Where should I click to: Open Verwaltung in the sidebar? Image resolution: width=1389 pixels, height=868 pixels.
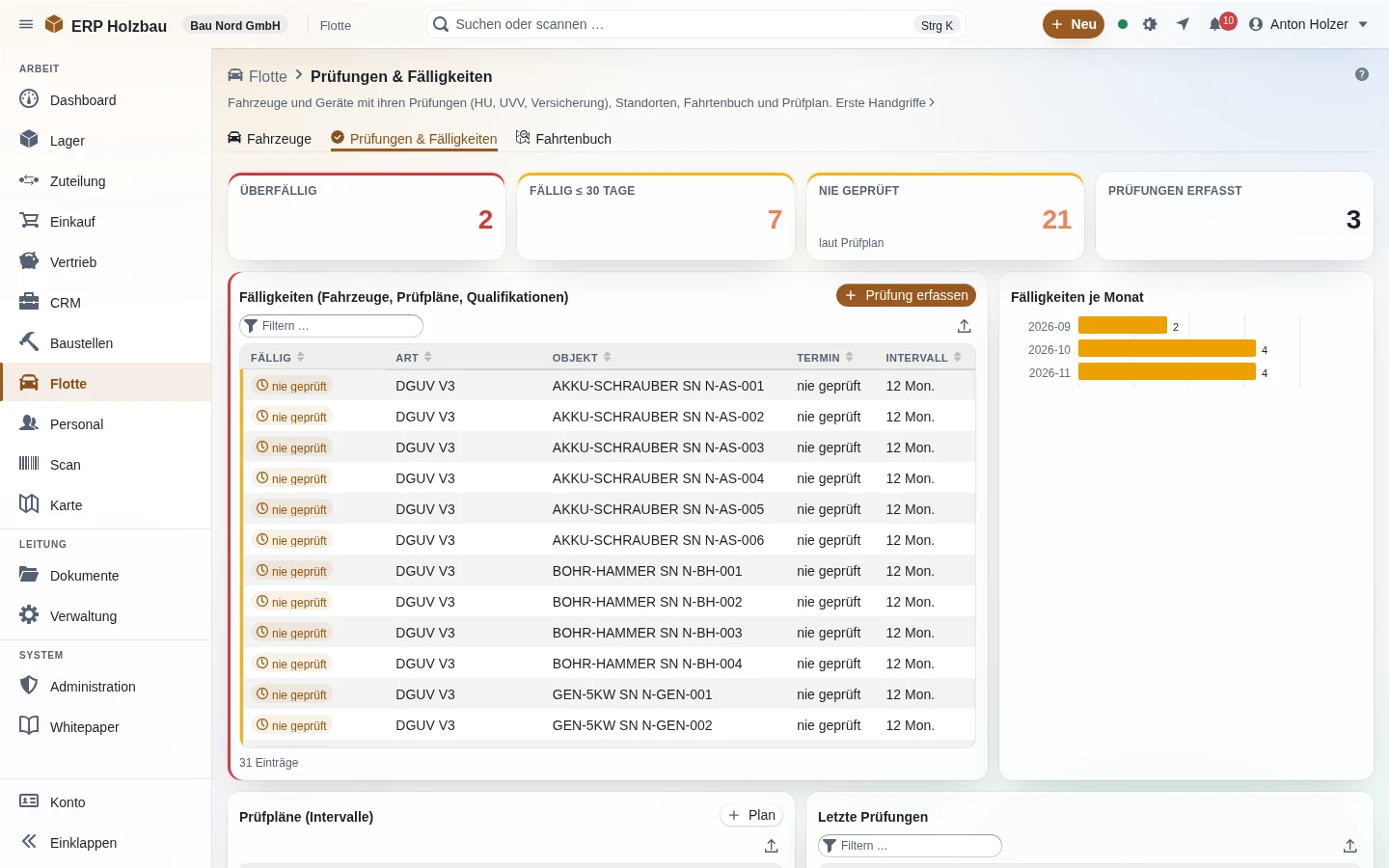point(106,616)
